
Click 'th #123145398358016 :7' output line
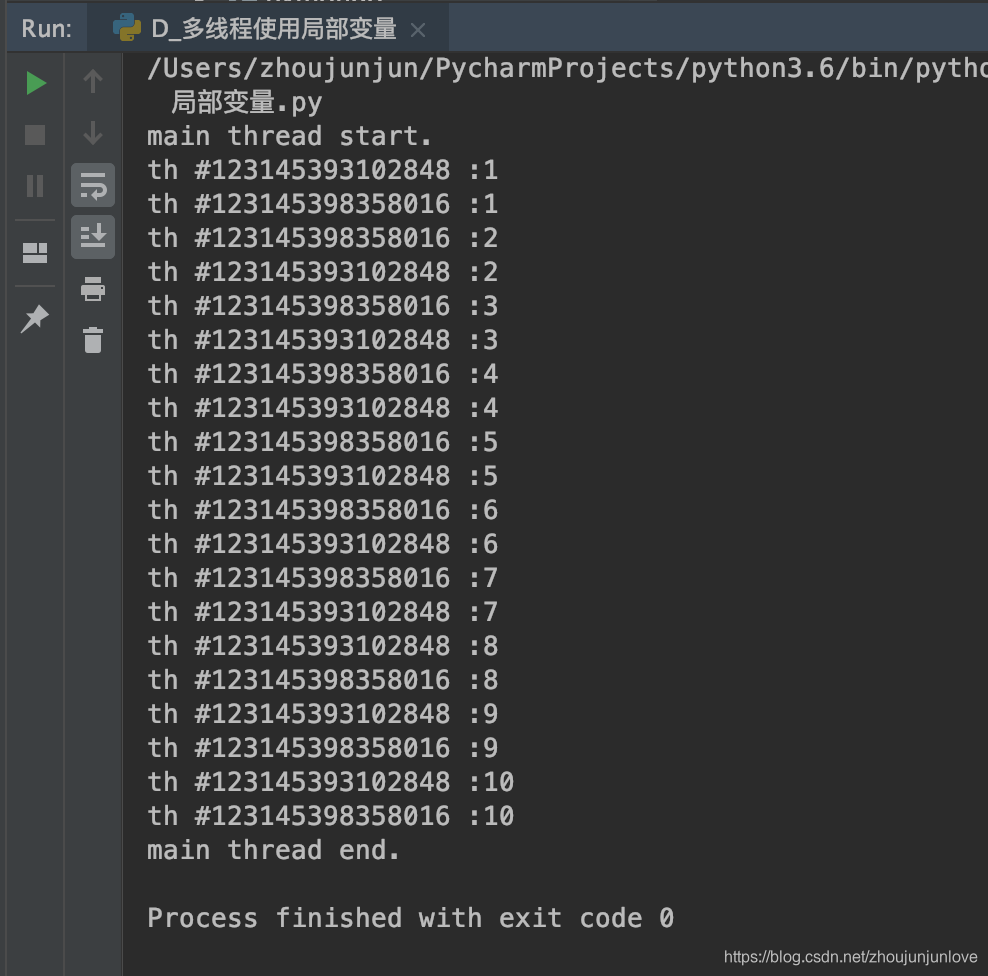[323, 578]
